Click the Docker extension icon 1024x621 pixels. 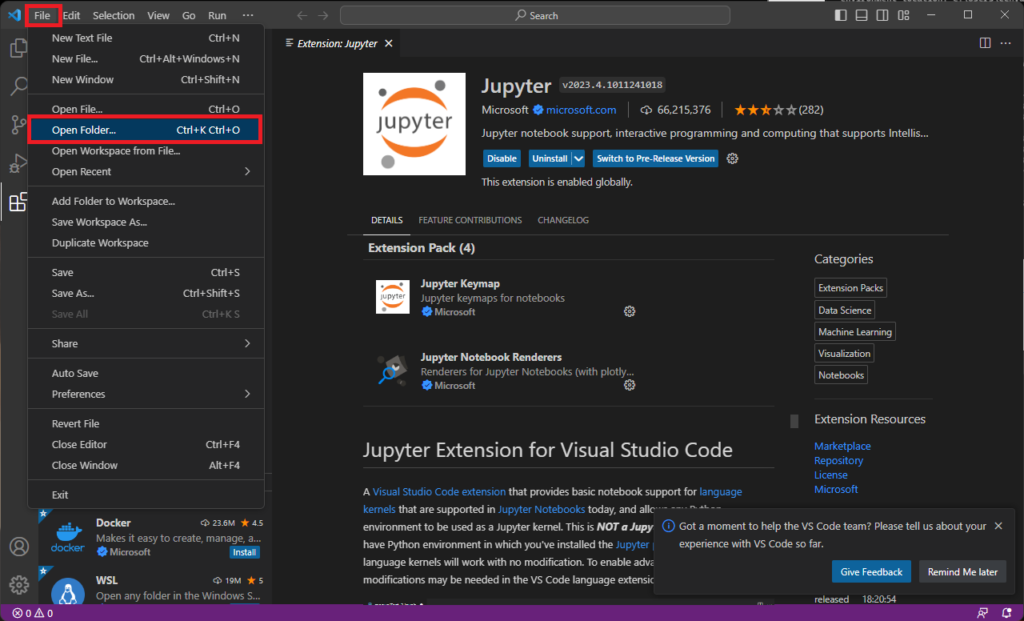click(68, 537)
